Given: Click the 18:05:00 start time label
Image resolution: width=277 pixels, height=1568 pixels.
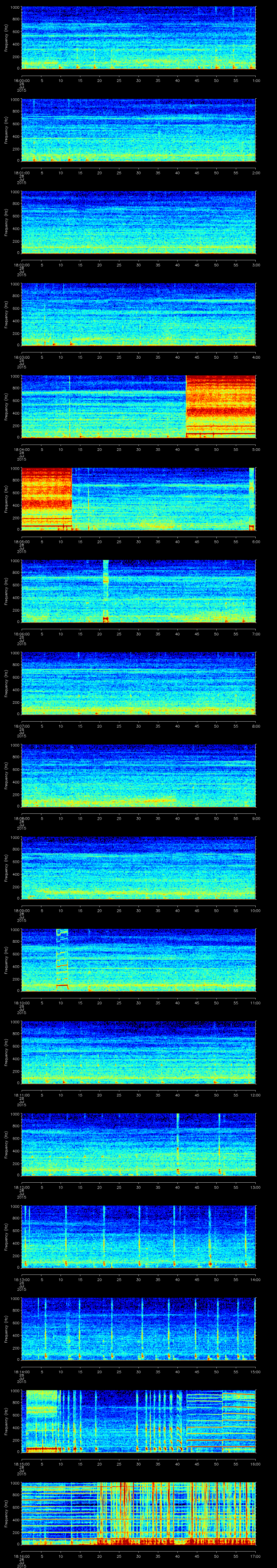Looking at the screenshot, I should tap(22, 542).
